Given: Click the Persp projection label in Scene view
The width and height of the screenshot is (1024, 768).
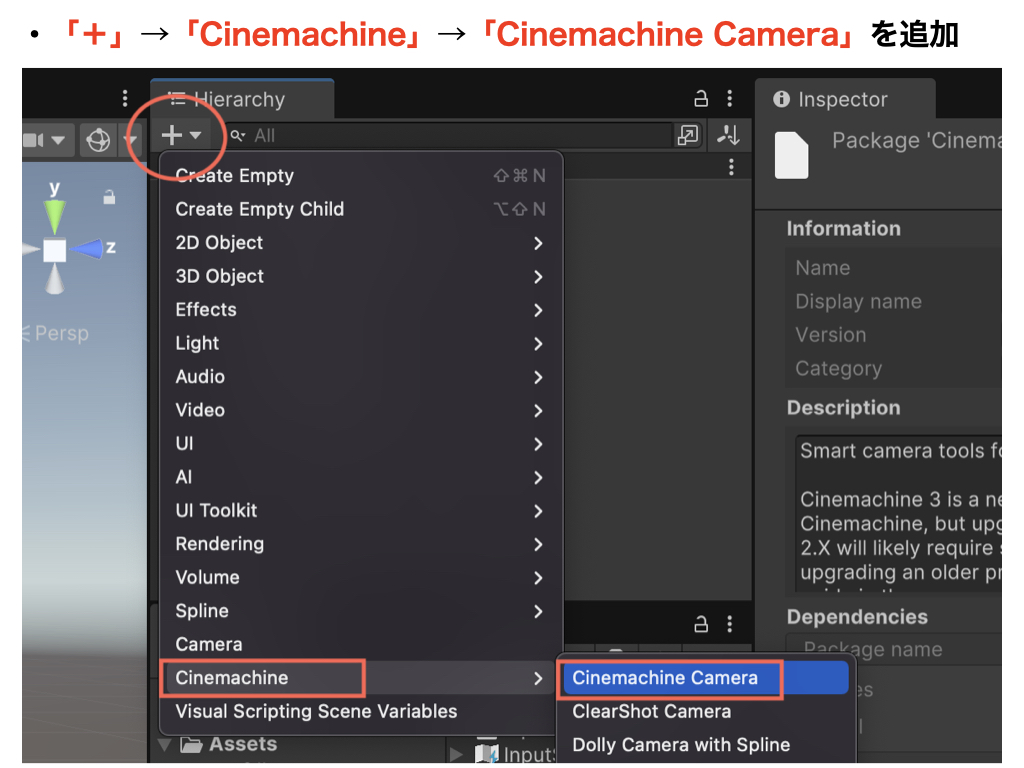Looking at the screenshot, I should pyautogui.click(x=61, y=334).
